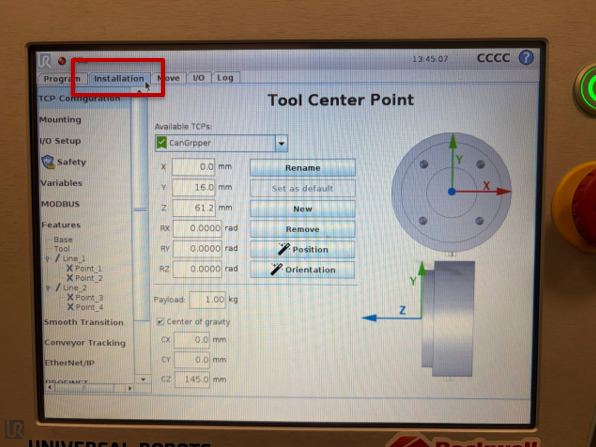Click the CX center of gravity field

pos(192,339)
